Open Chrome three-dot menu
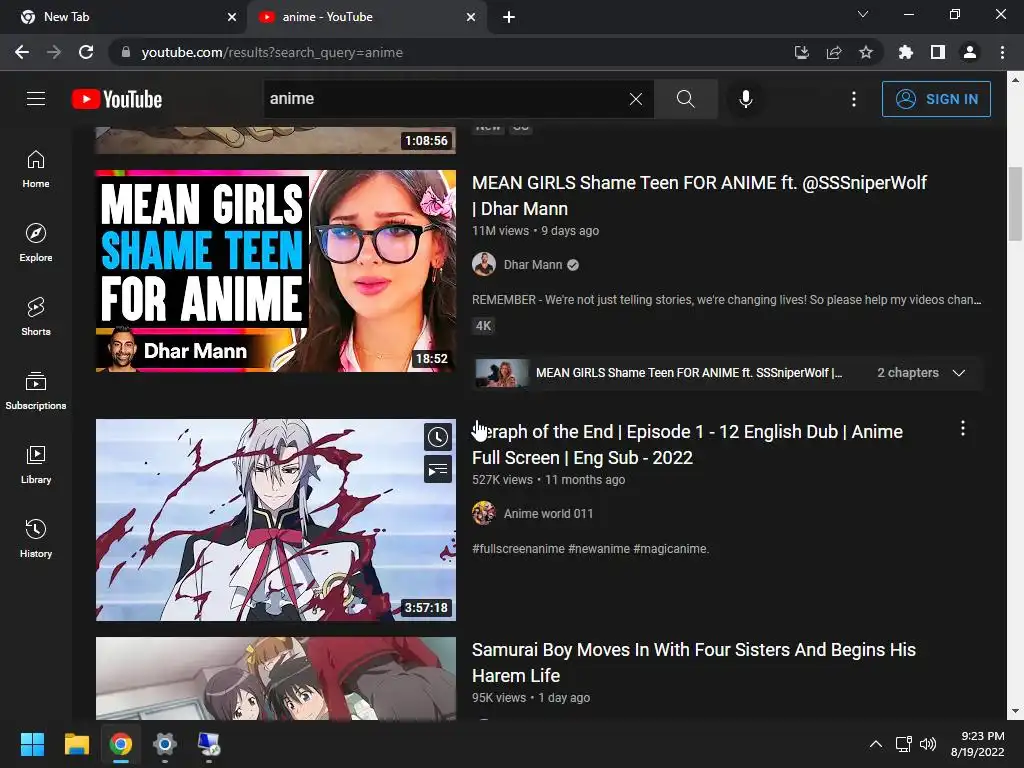The image size is (1024, 768). click(x=1002, y=52)
